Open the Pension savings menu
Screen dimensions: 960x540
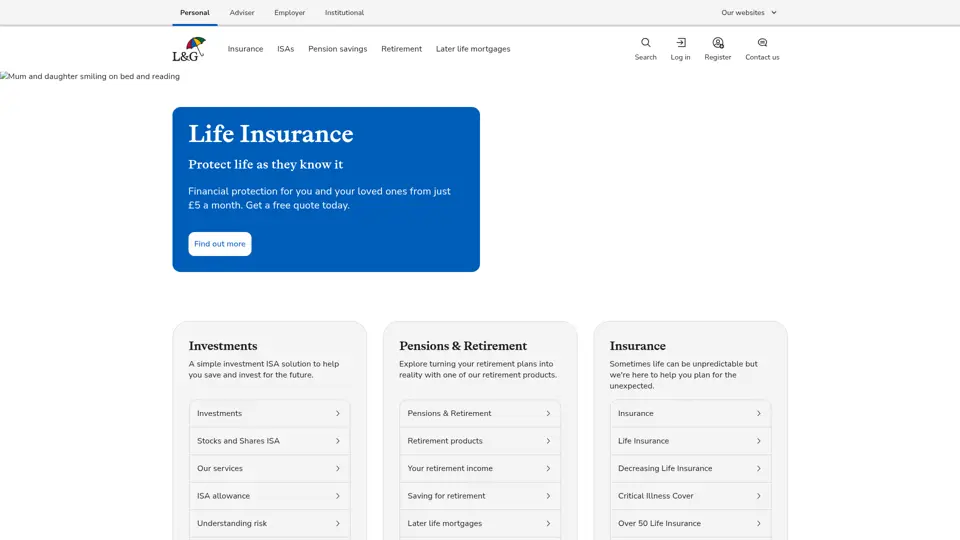(x=337, y=49)
